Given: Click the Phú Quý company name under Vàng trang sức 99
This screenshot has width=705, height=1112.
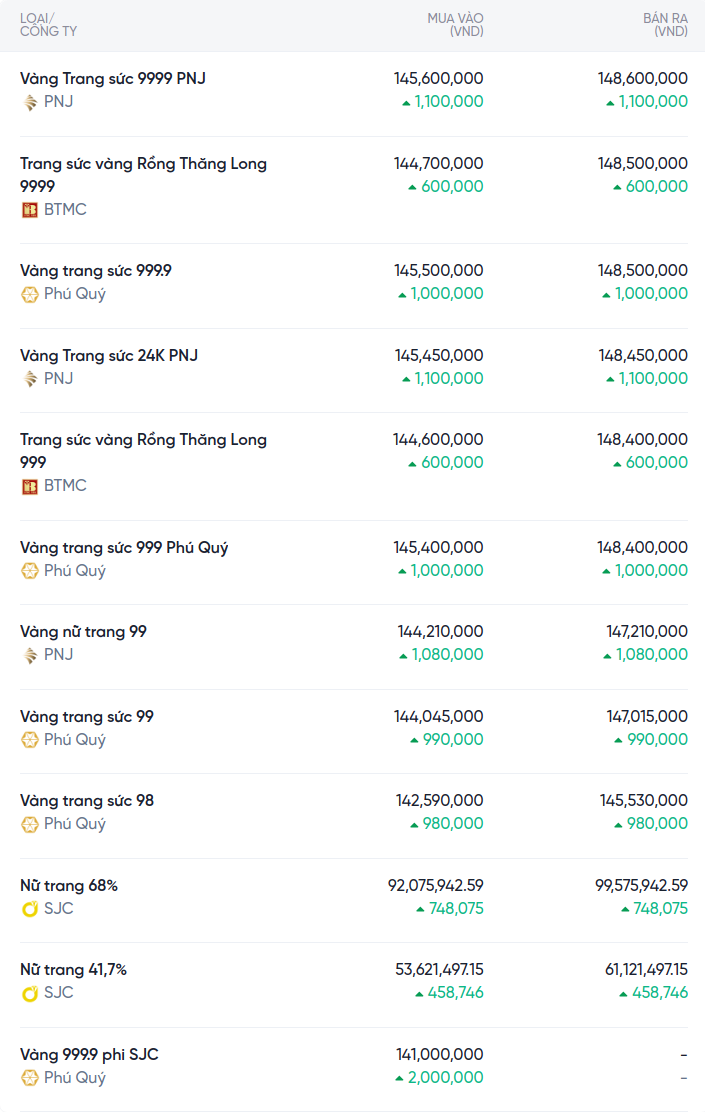Looking at the screenshot, I should [74, 740].
